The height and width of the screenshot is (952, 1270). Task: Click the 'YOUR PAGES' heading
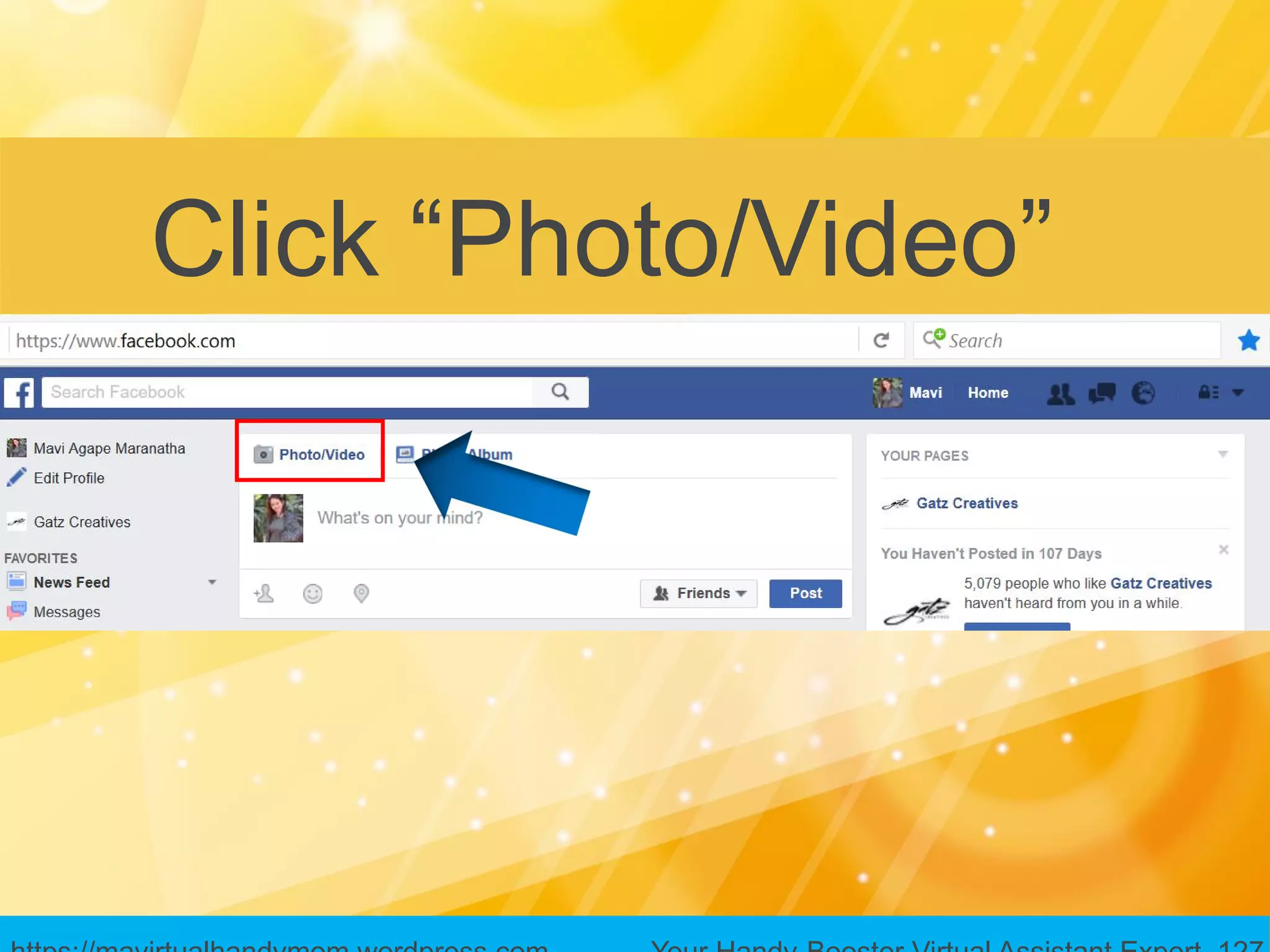pyautogui.click(x=925, y=456)
